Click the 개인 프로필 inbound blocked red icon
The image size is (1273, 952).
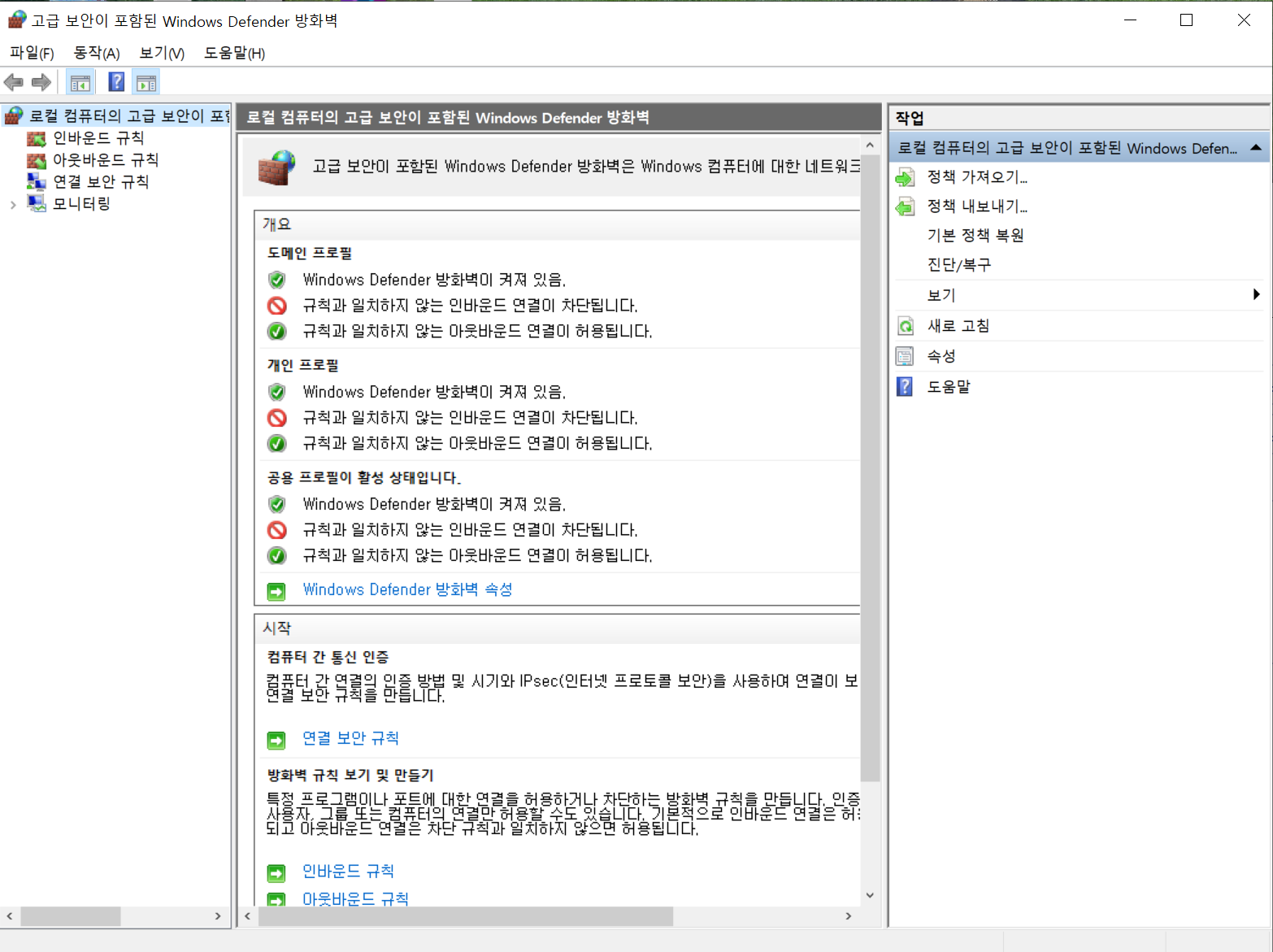[x=277, y=418]
